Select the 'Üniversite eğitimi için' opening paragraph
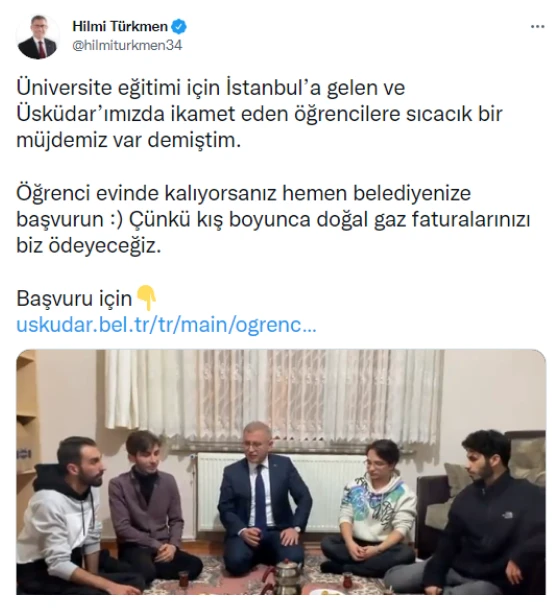553x612 pixels. click(259, 114)
